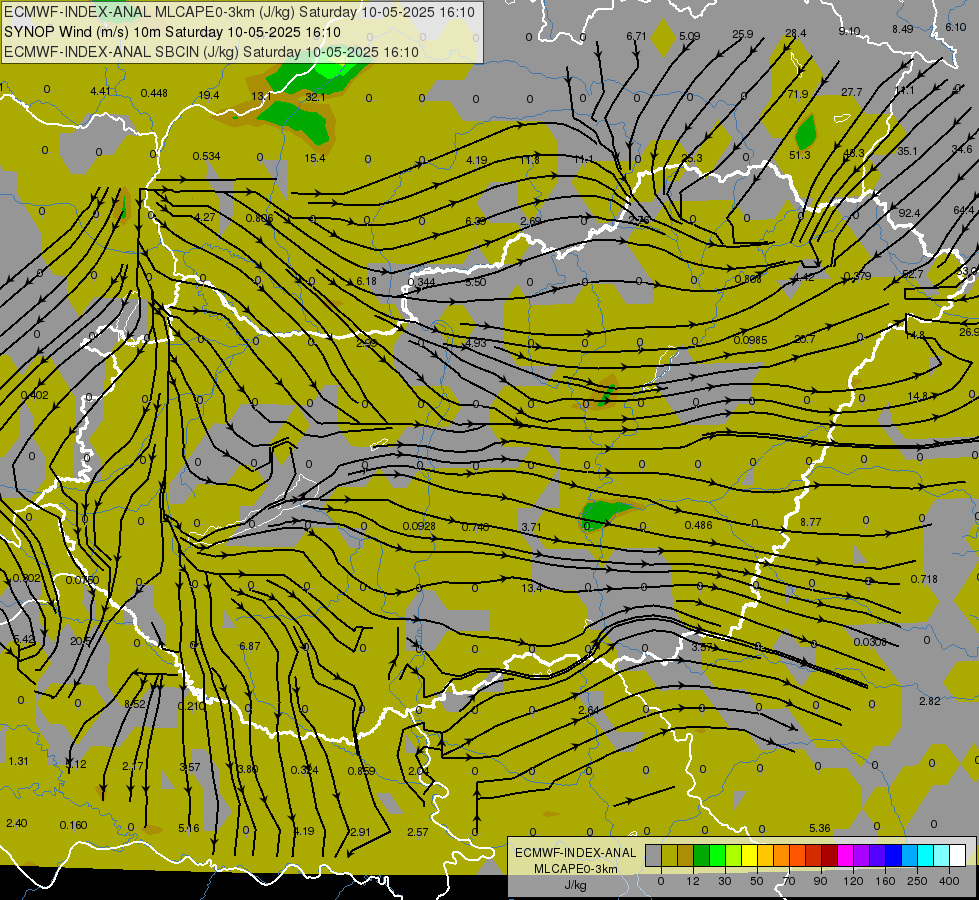Click the 0.0985 value label
979x900 pixels.
point(750,340)
